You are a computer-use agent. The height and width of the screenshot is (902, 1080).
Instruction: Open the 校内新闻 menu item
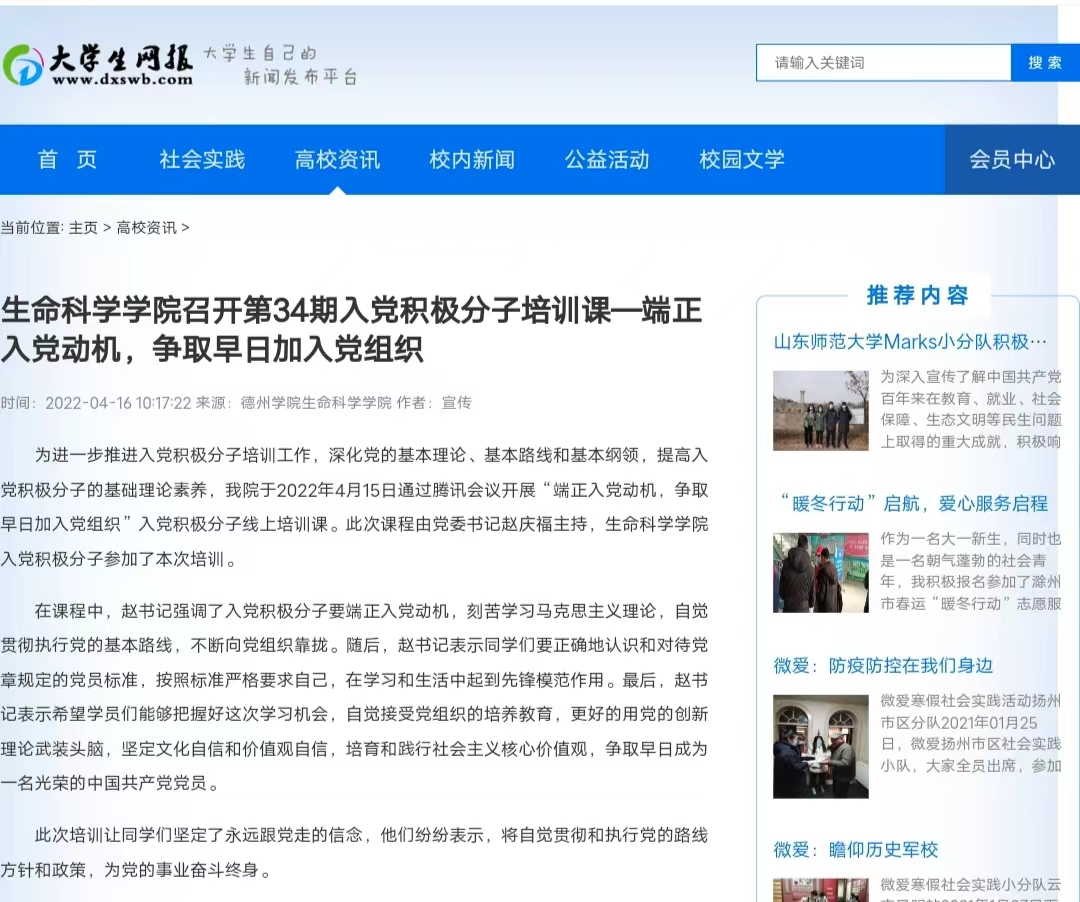(472, 160)
